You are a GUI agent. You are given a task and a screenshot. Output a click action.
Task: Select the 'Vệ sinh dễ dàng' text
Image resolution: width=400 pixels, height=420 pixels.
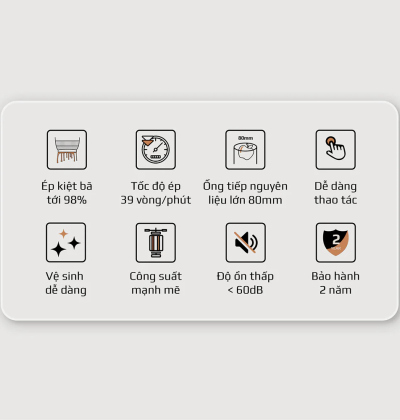[66, 283]
